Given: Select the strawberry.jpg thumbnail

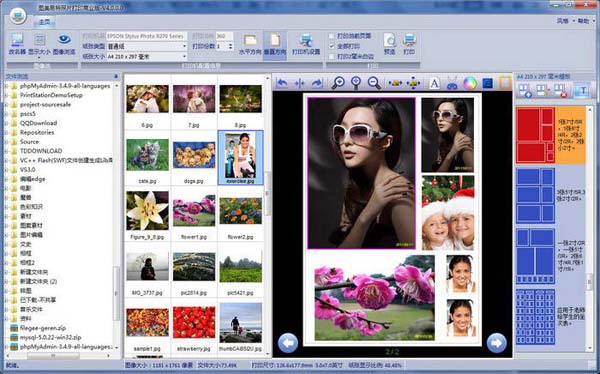Looking at the screenshot, I should click(x=194, y=328).
